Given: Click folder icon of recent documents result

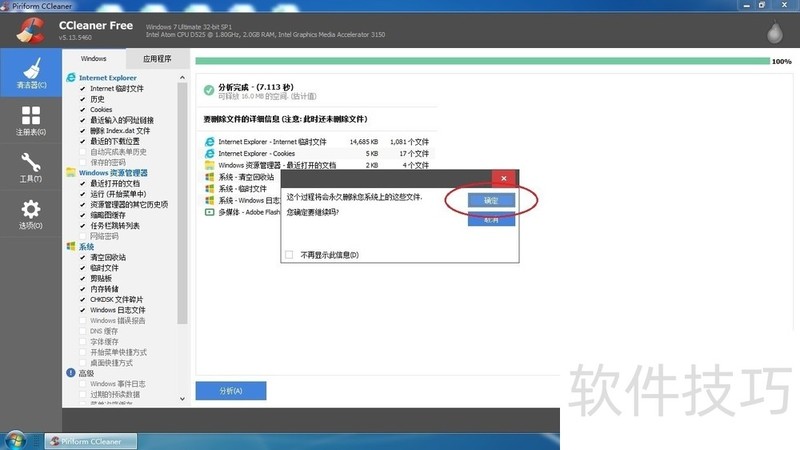Looking at the screenshot, I should pos(209,165).
